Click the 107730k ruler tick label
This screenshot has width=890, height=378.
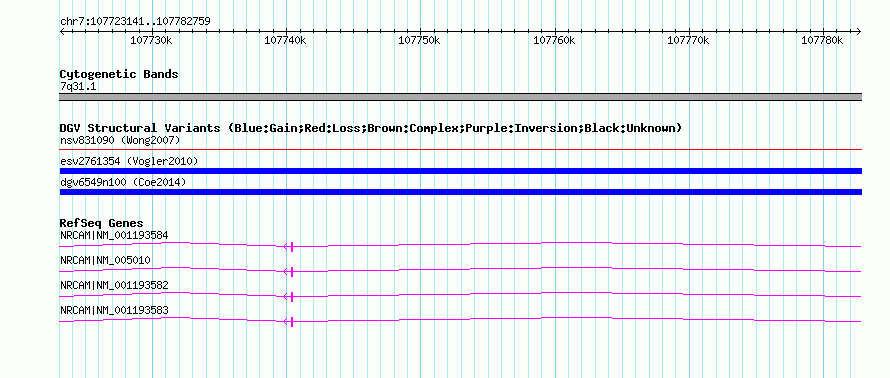(151, 40)
